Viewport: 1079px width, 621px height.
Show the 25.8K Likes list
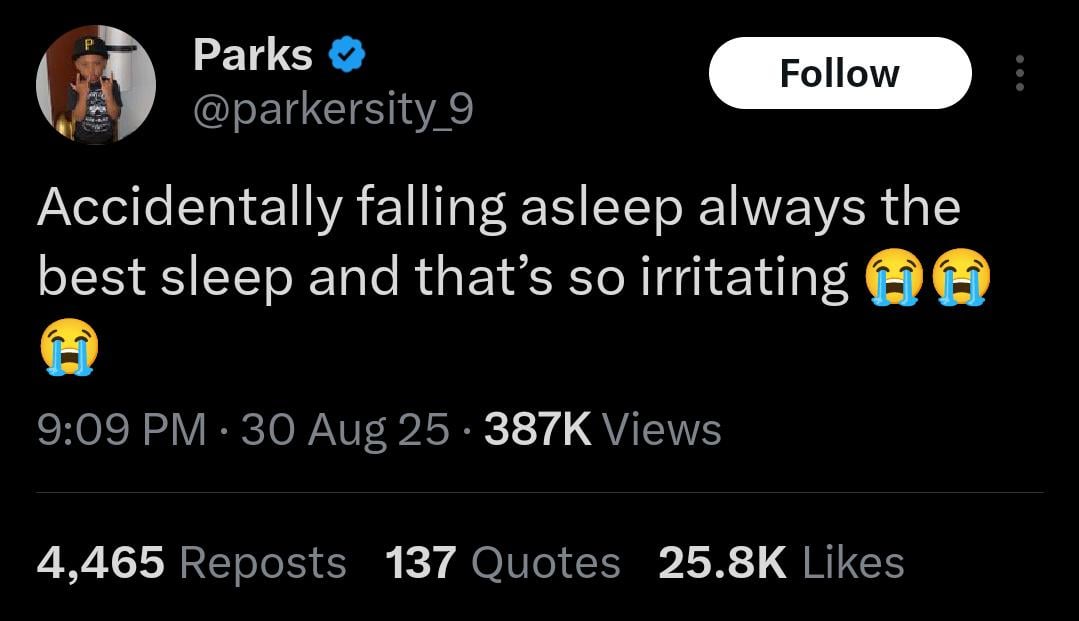781,562
